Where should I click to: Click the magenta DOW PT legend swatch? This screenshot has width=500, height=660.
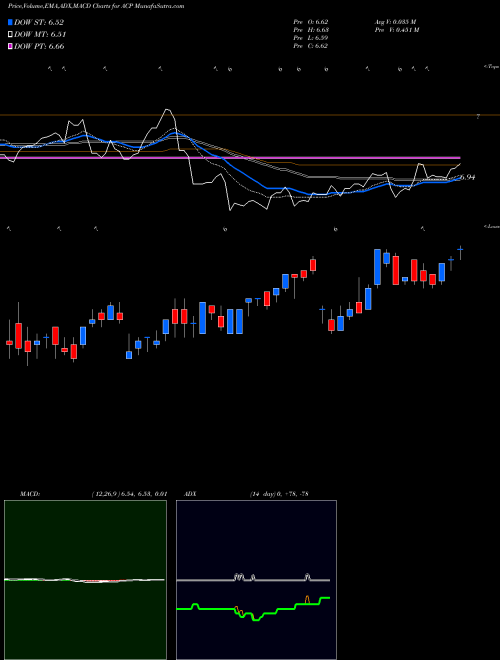click(x=10, y=46)
